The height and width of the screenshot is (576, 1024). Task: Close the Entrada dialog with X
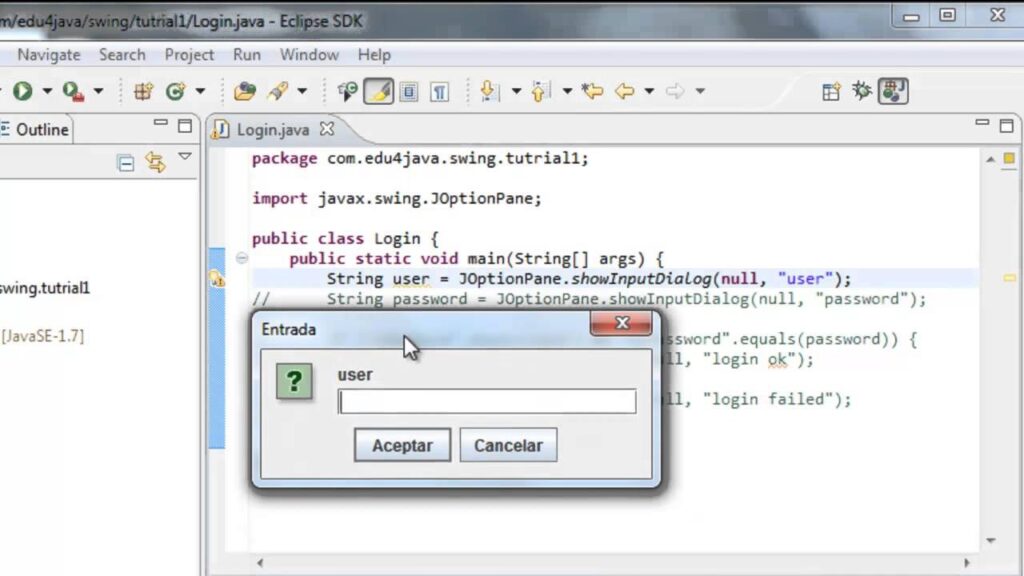(621, 324)
